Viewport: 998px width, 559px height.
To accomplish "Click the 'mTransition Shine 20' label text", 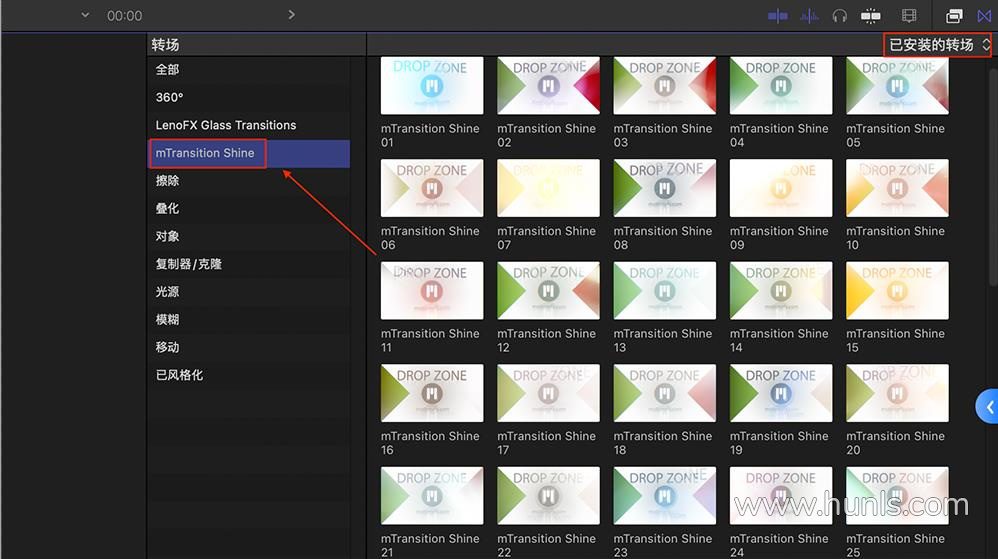I will click(896, 443).
